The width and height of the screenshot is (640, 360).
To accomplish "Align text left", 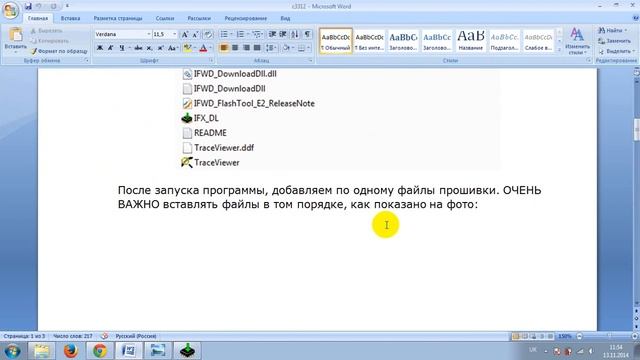I will coord(224,48).
